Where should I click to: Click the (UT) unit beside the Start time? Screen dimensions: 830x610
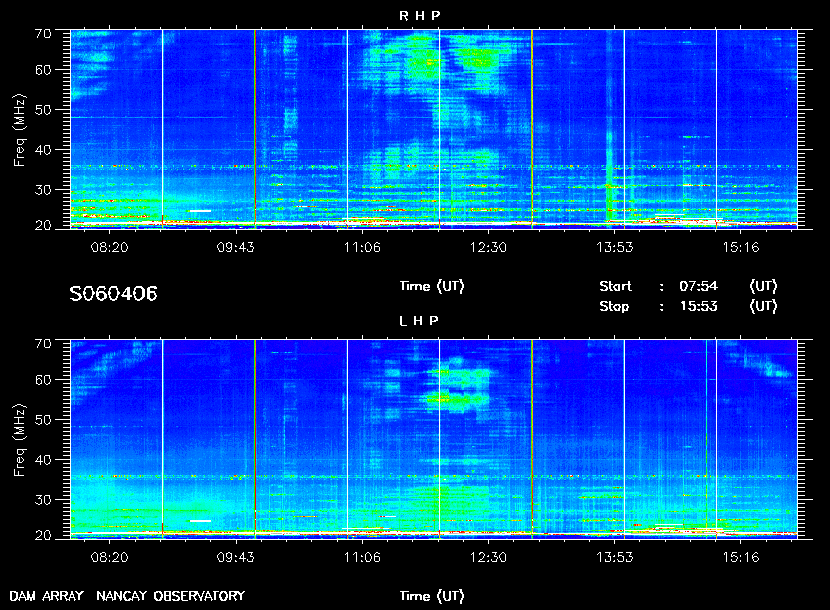[763, 286]
